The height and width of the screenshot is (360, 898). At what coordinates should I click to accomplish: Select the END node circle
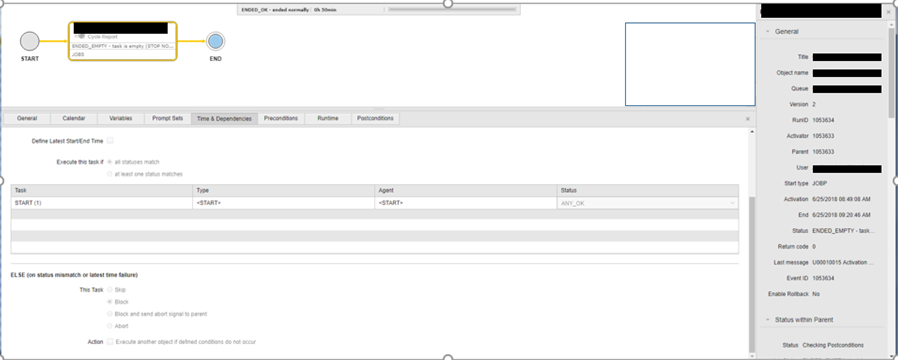coord(215,41)
